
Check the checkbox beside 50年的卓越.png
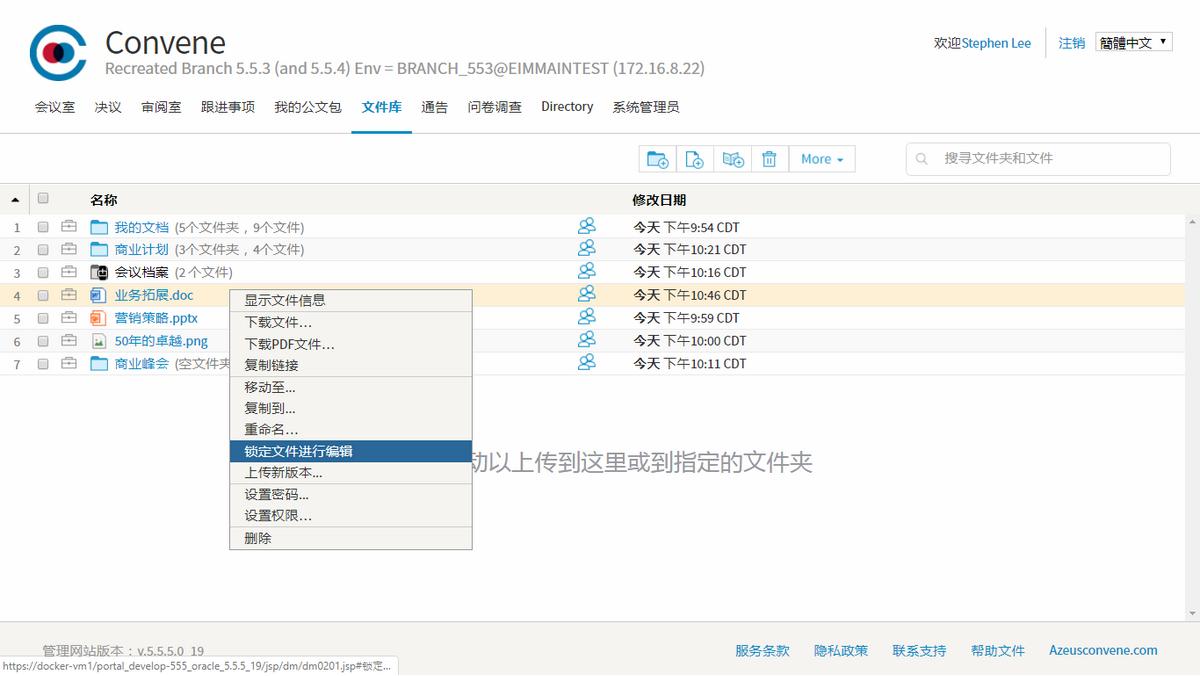pos(42,340)
